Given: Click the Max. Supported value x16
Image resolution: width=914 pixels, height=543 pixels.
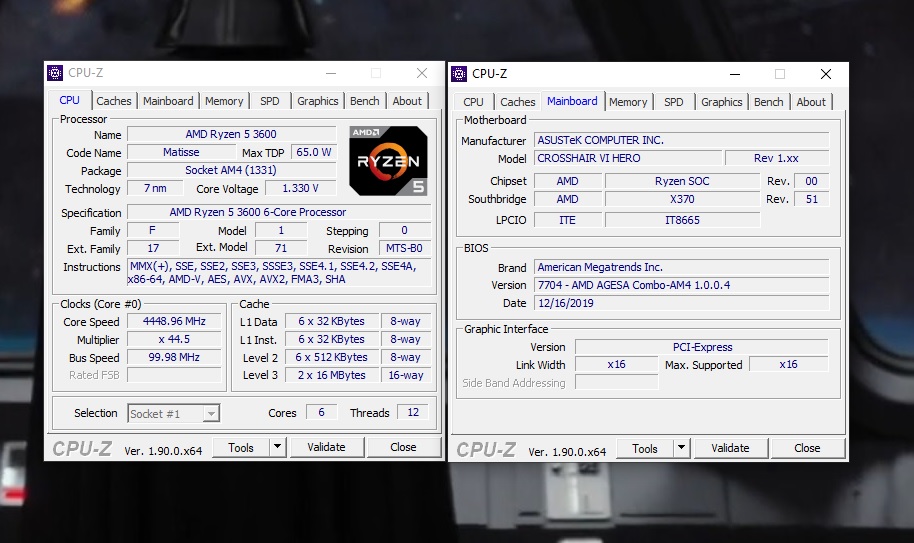Looking at the screenshot, I should (789, 364).
